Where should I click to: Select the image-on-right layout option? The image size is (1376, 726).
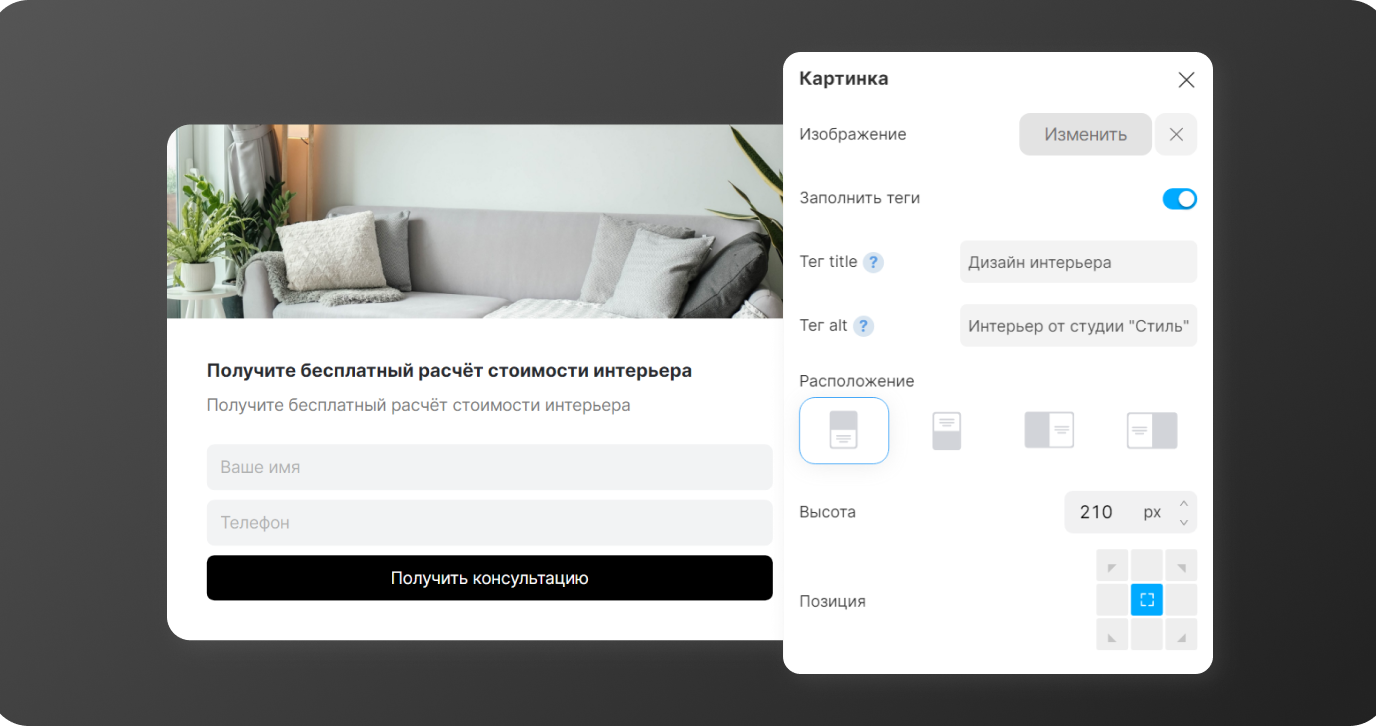[1152, 431]
